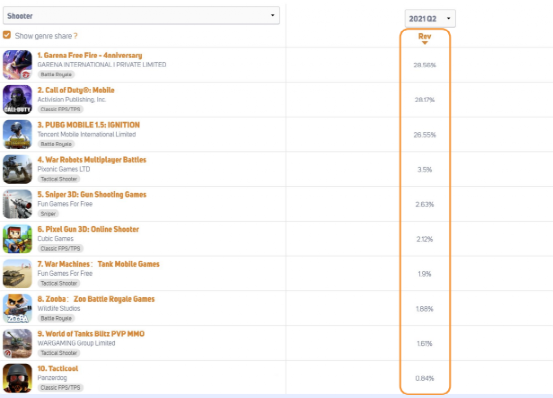Click the Garena Free Fire game icon
Viewport: 553px width, 398px height.
[x=17, y=65]
